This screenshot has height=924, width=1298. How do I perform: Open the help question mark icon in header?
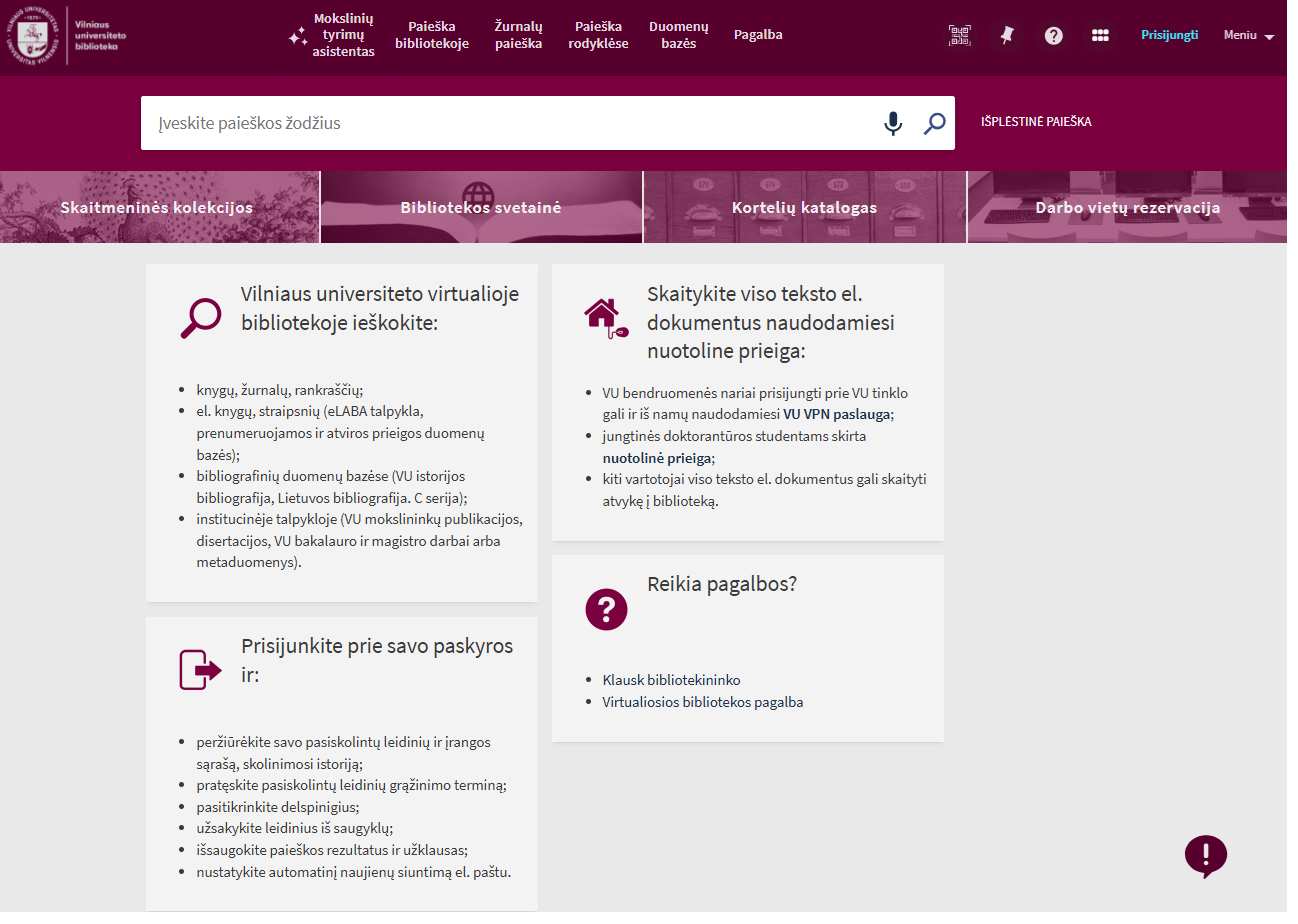[x=1053, y=35]
